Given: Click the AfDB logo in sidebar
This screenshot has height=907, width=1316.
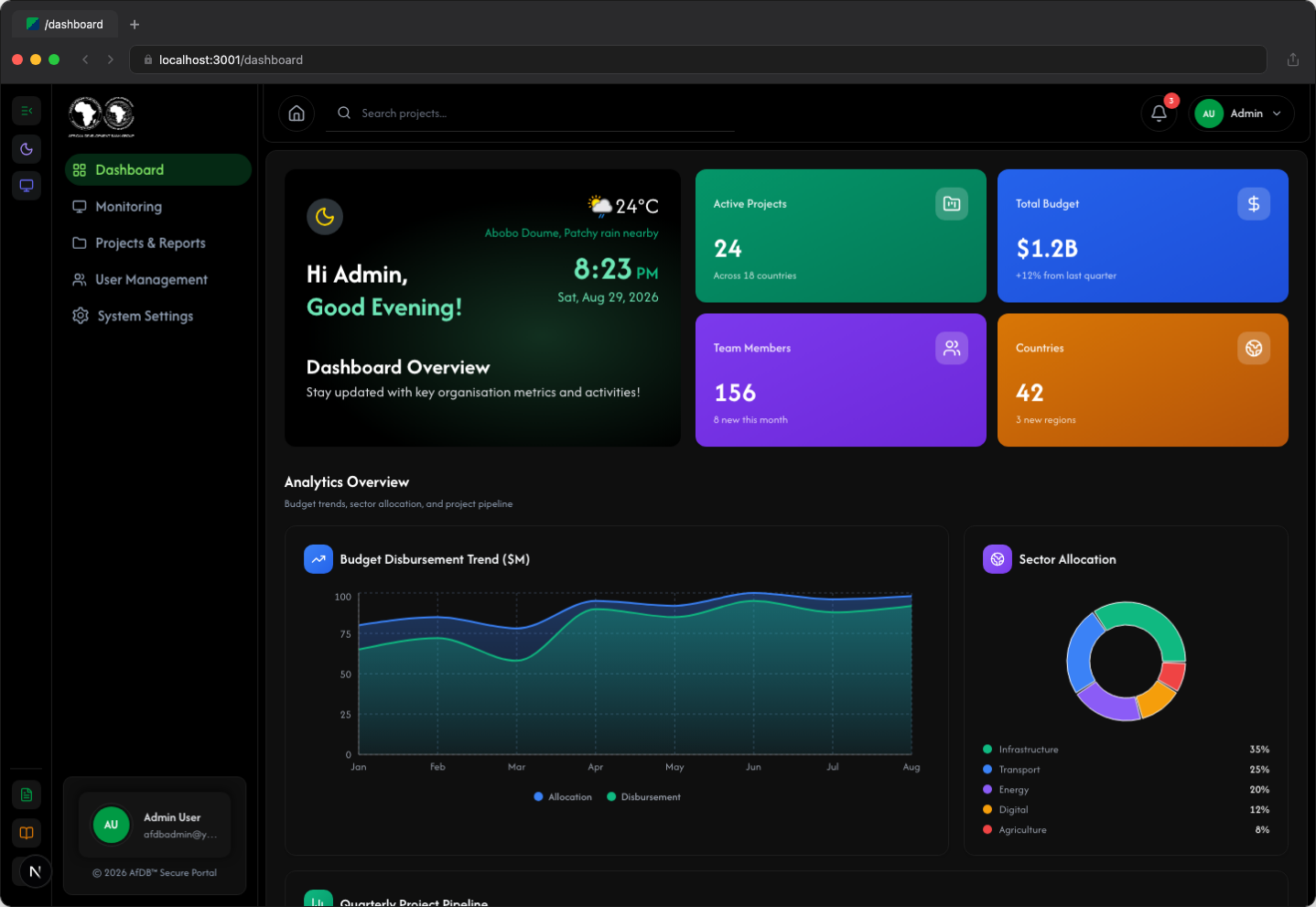Looking at the screenshot, I should 102,116.
